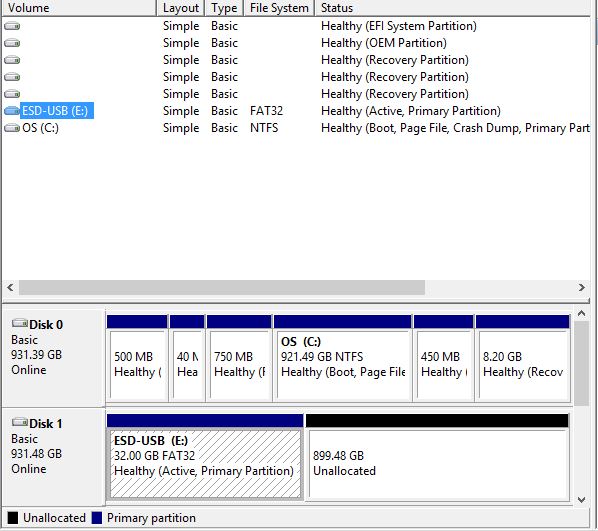Sort by the Volume column header
Image resolution: width=598 pixels, height=531 pixels.
(x=79, y=8)
